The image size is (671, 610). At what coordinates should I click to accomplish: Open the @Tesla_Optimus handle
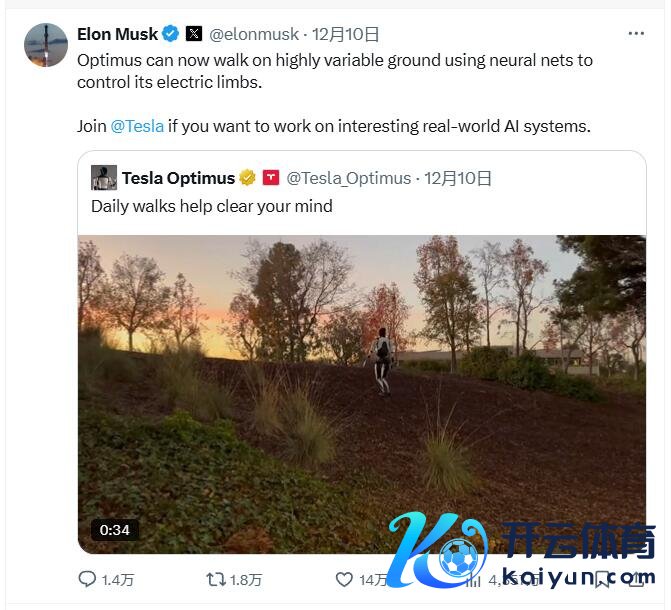(349, 178)
